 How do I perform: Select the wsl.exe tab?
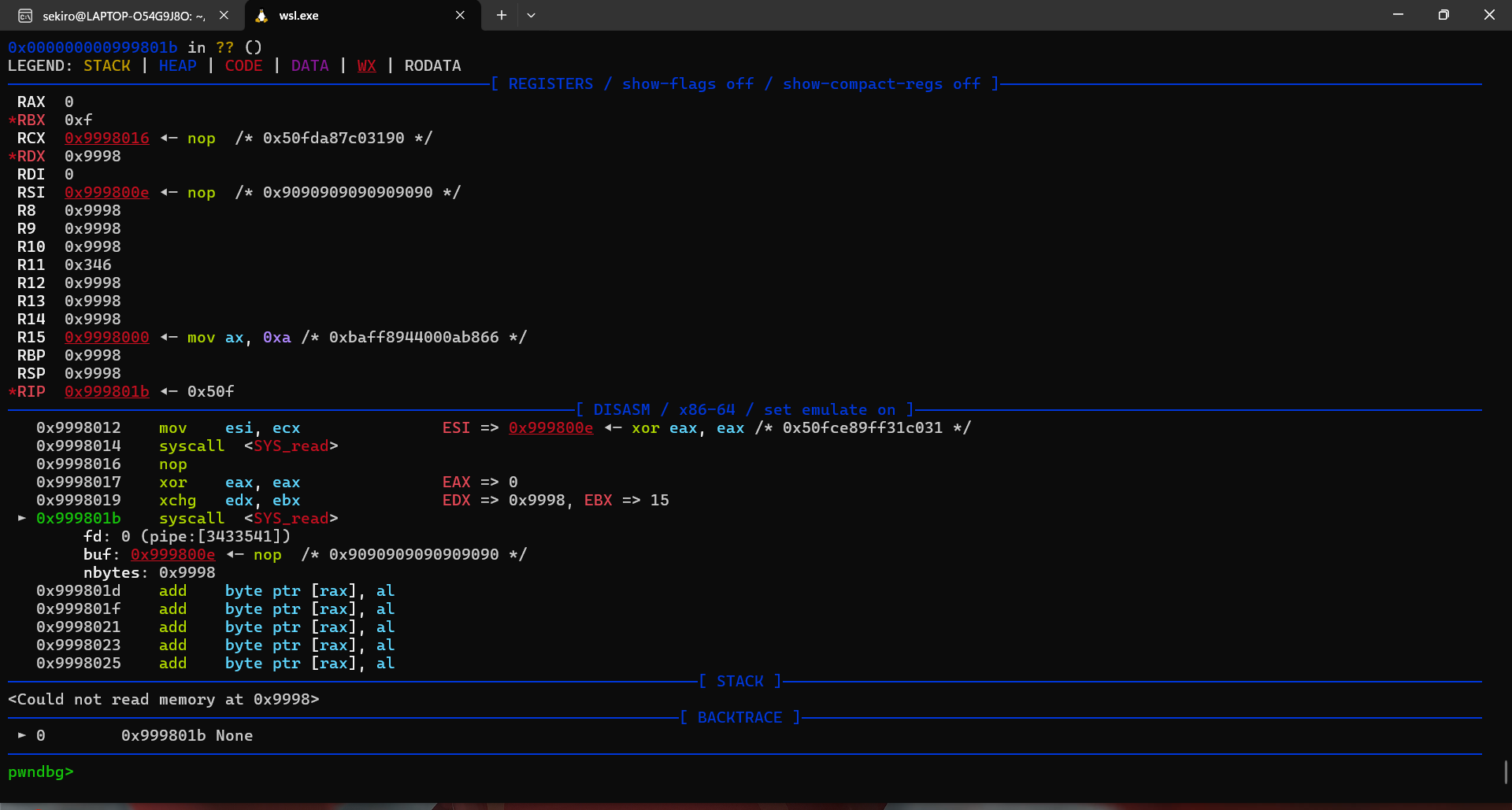[362, 16]
